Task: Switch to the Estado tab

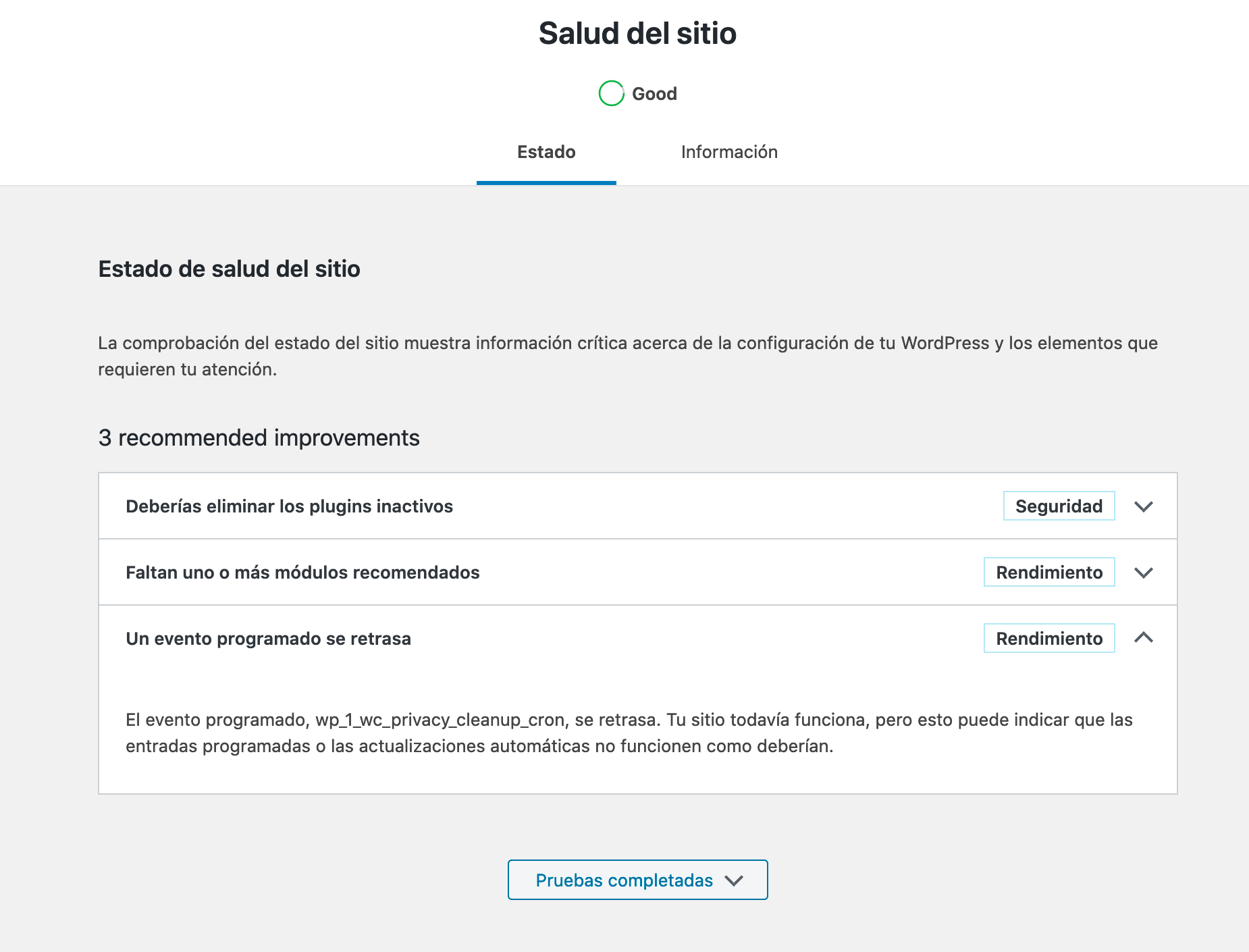Action: pos(546,152)
